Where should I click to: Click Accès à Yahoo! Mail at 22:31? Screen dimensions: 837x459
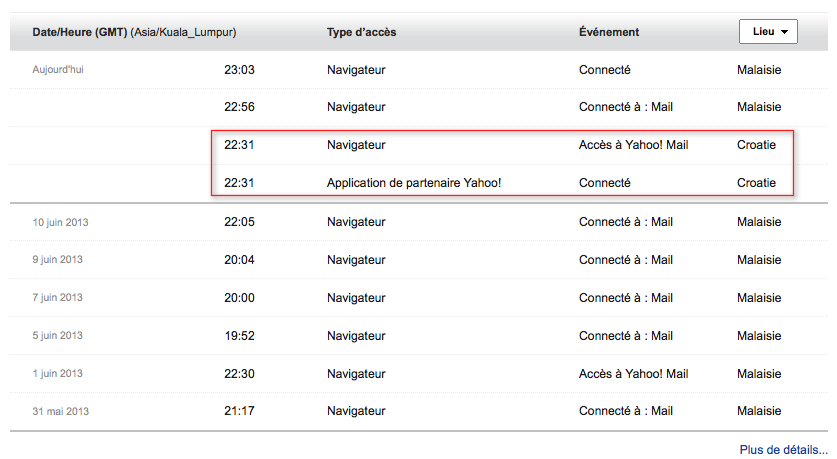click(x=634, y=145)
